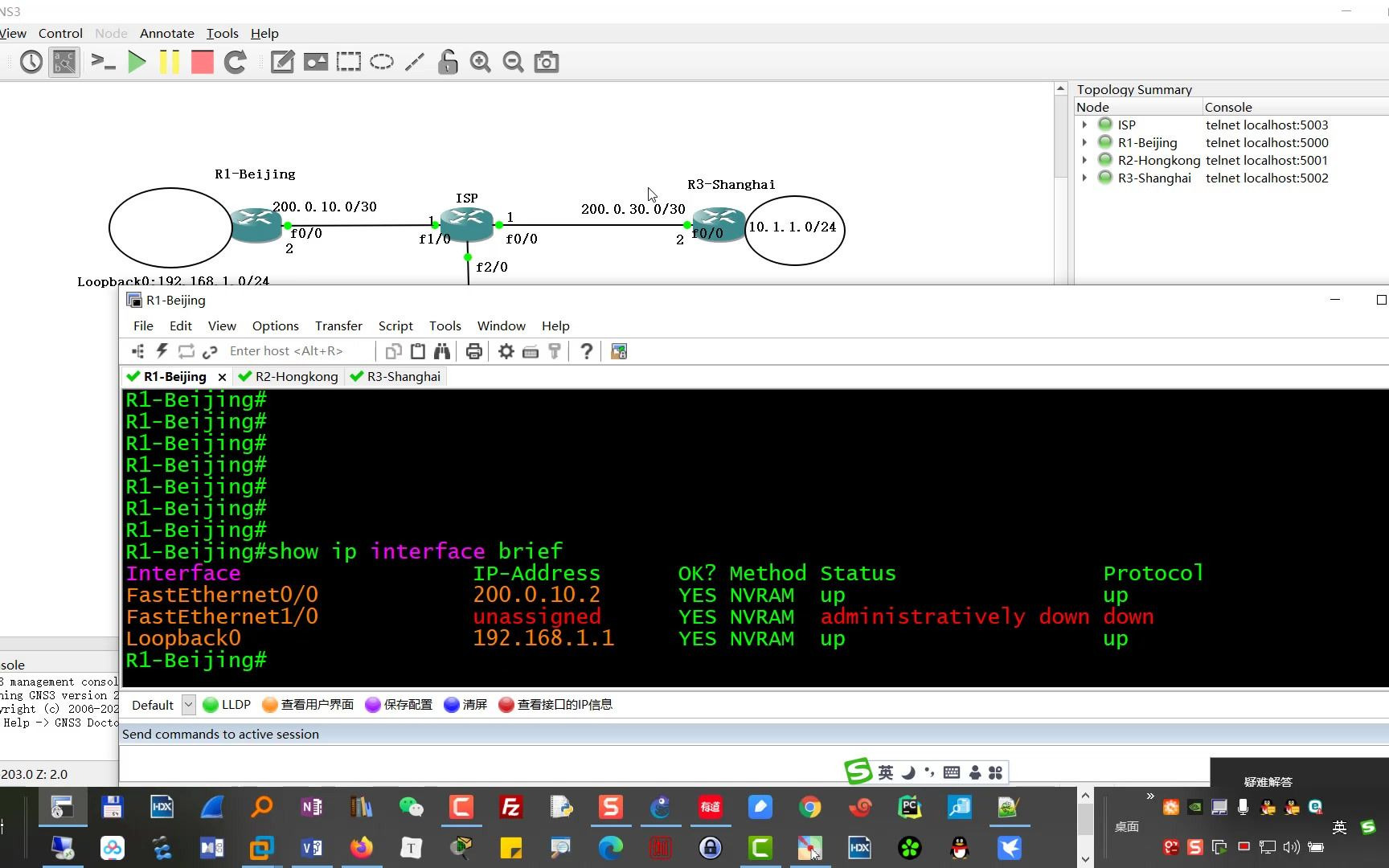Viewport: 1389px width, 868px height.
Task: Click the Quick Connect lightning icon
Action: coord(162,351)
